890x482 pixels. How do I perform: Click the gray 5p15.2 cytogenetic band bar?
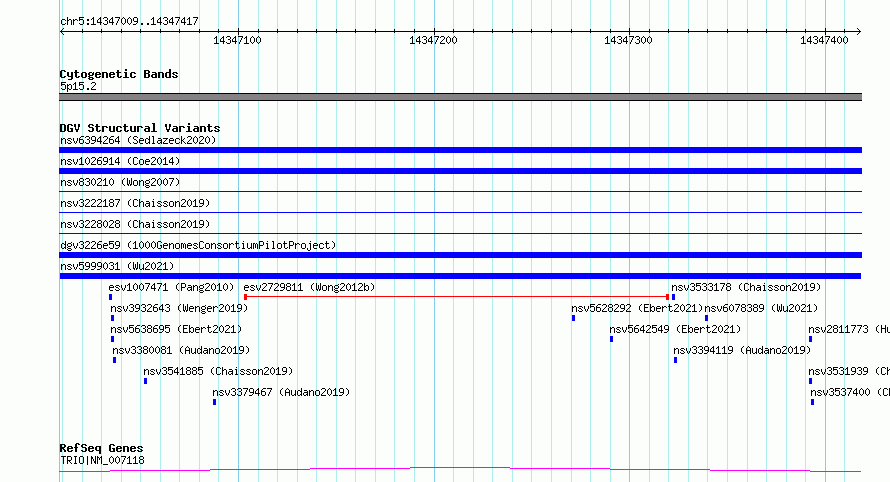click(460, 97)
